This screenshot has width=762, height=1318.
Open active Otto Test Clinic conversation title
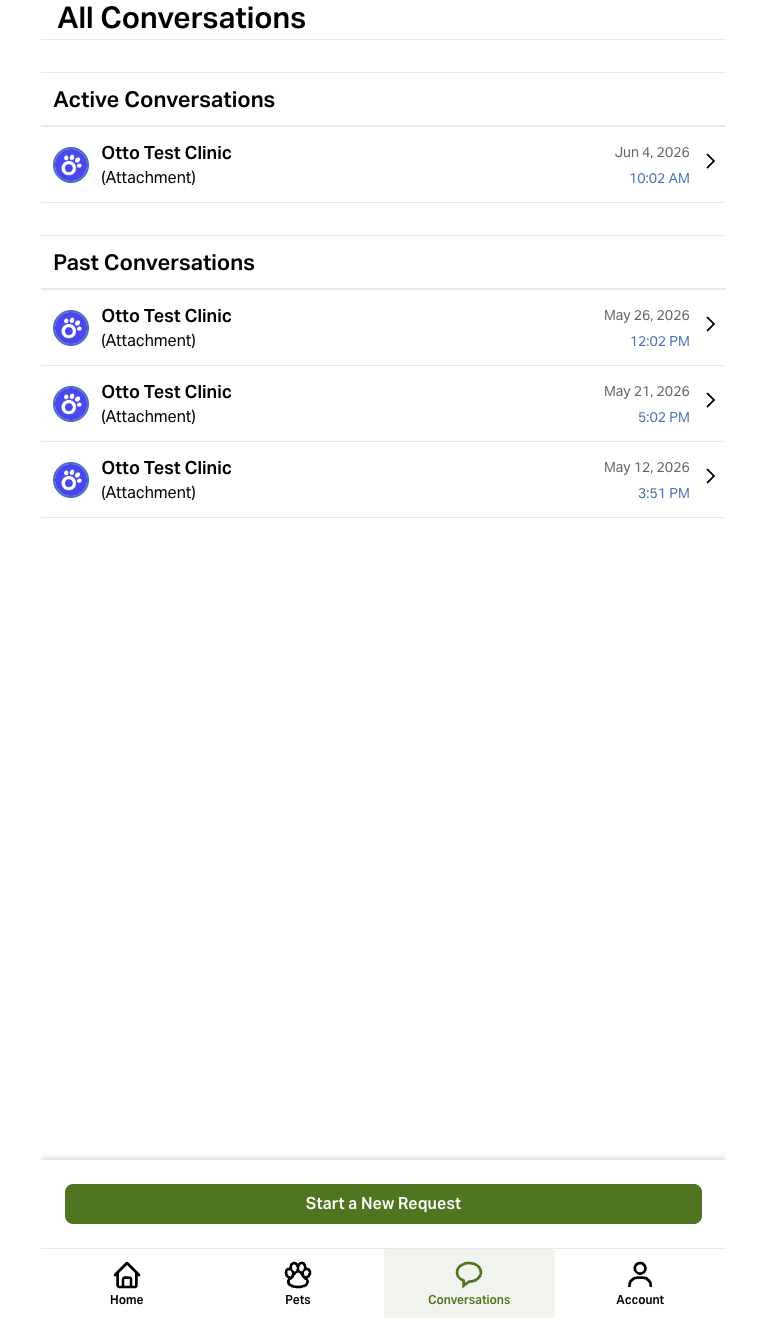point(166,153)
